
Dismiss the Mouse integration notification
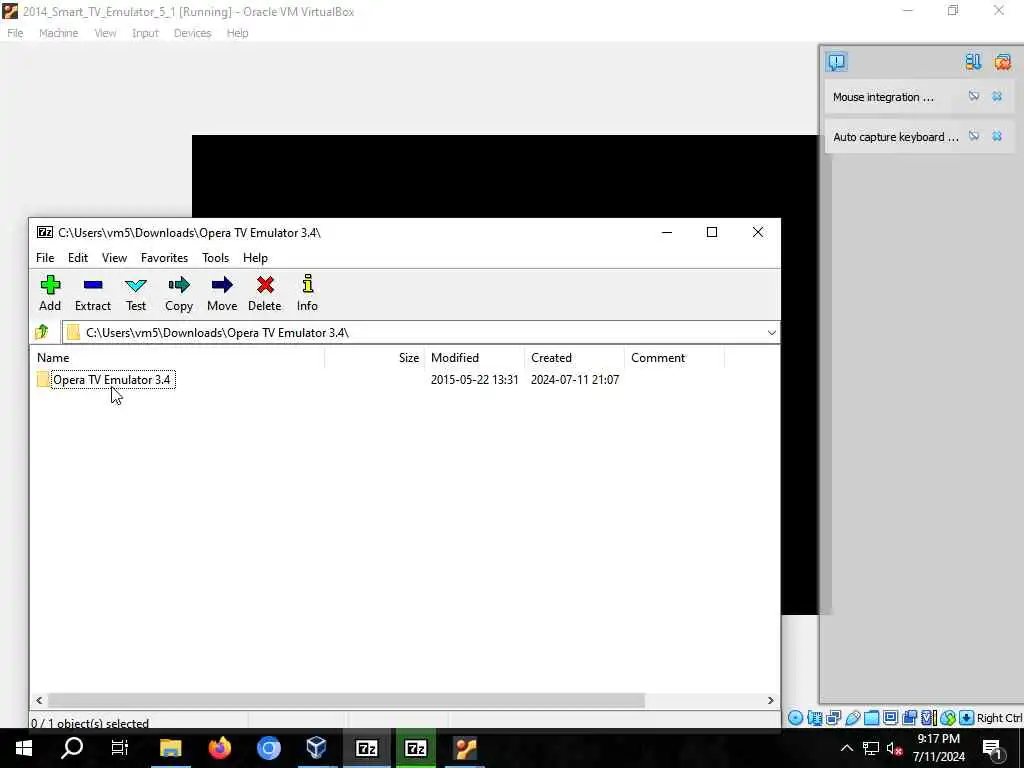point(997,96)
